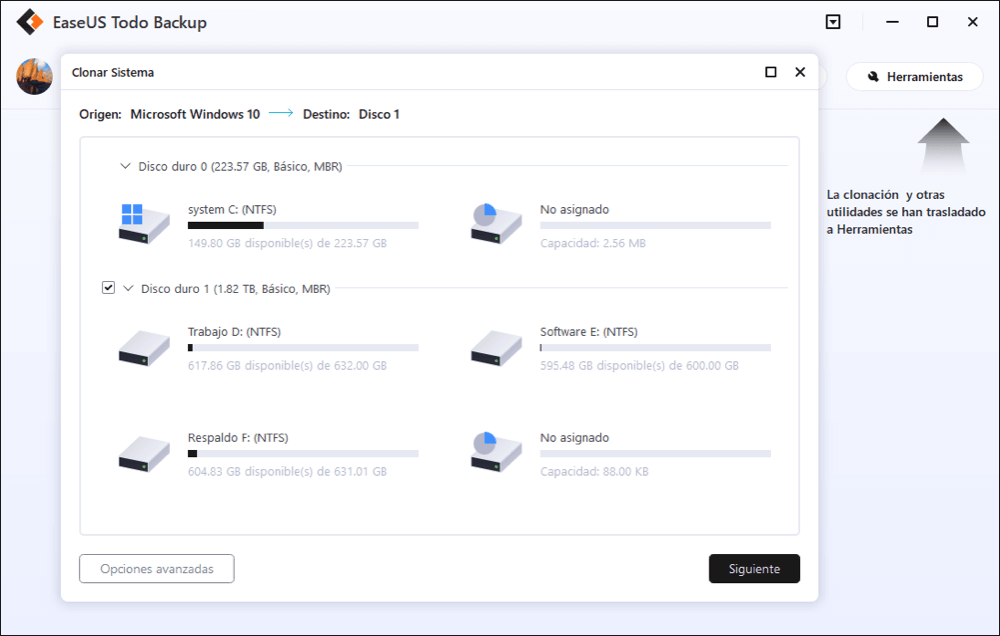Screen dimensions: 1000x636
Task: Click '617.86 GB disponible(s) de 632.00 GB' text
Action: coord(287,366)
